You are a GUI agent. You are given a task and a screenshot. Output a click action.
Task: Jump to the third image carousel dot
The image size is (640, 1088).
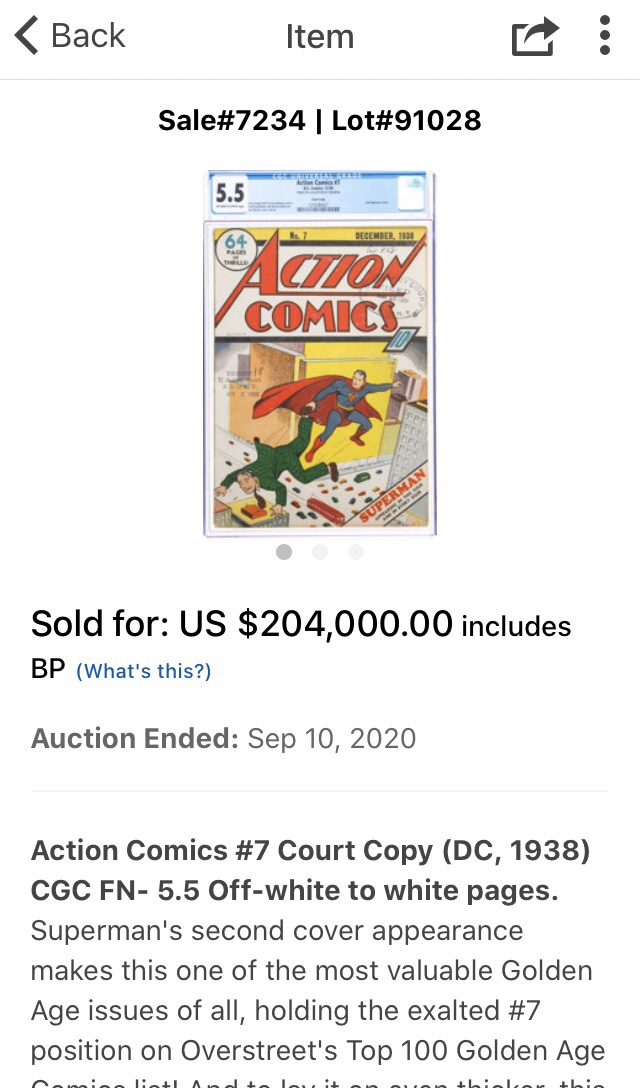[x=356, y=552]
